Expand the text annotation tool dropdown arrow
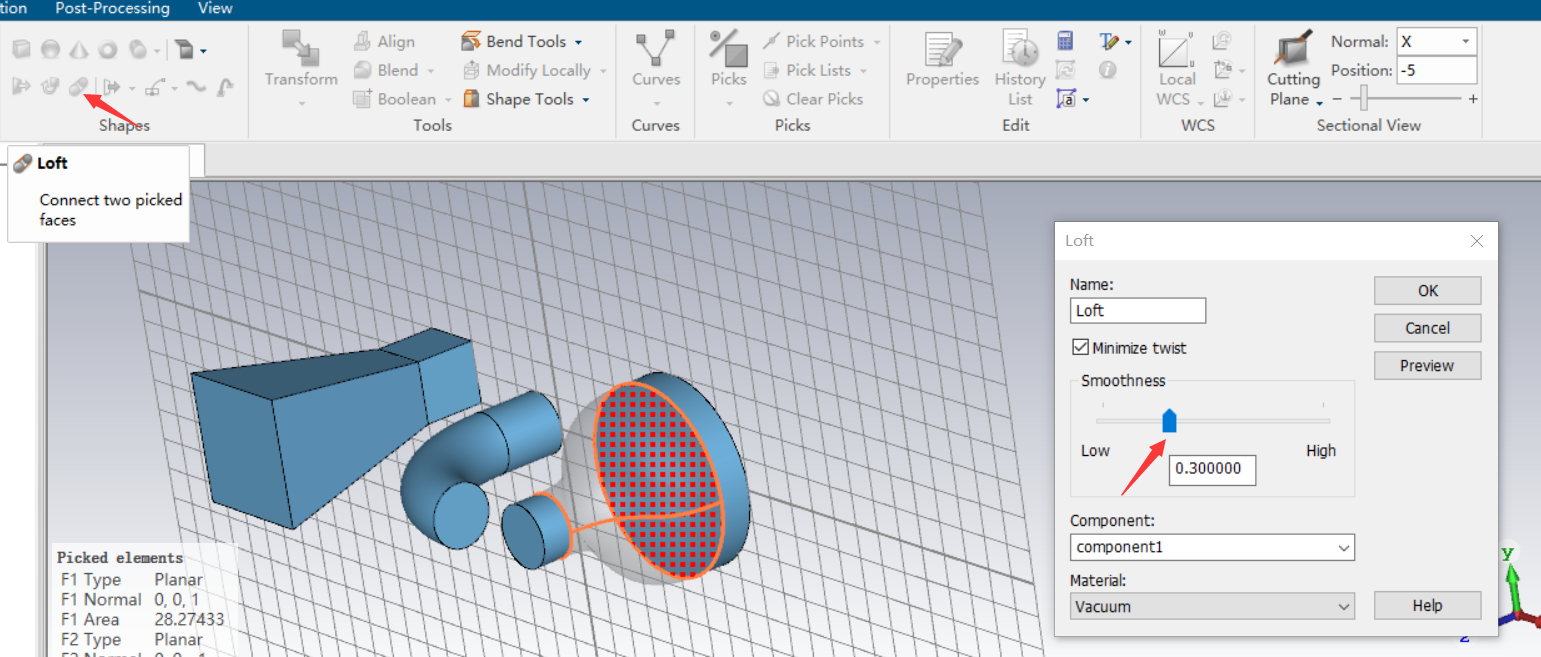Screen dimensions: 1541x657 coord(1128,42)
